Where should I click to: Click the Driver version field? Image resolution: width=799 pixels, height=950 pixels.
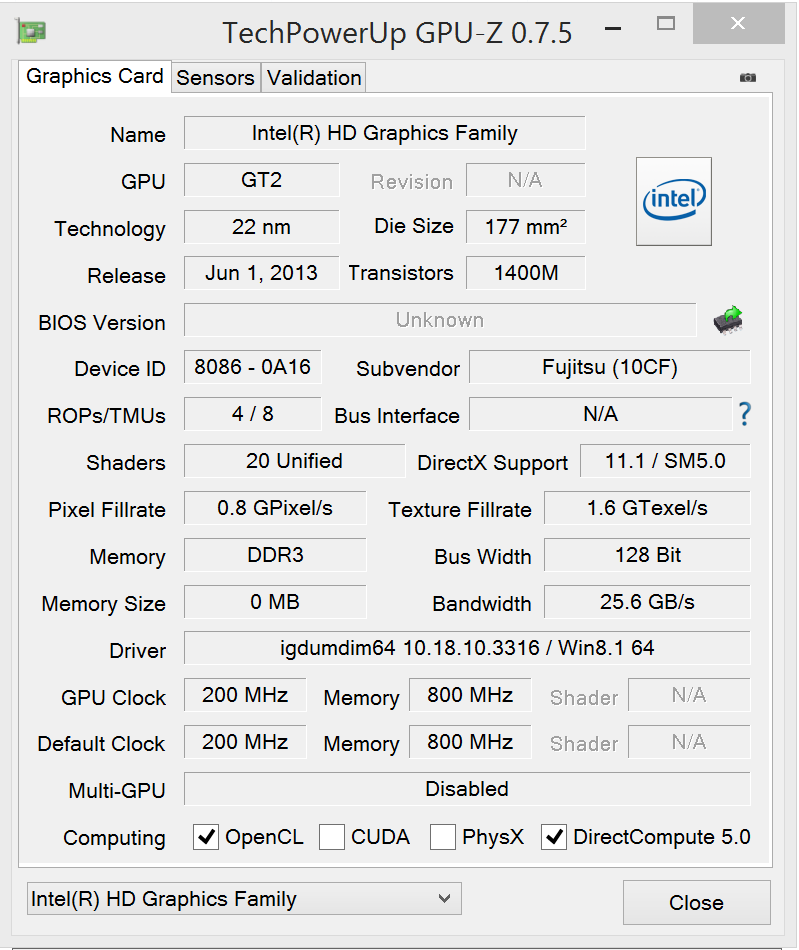point(467,648)
